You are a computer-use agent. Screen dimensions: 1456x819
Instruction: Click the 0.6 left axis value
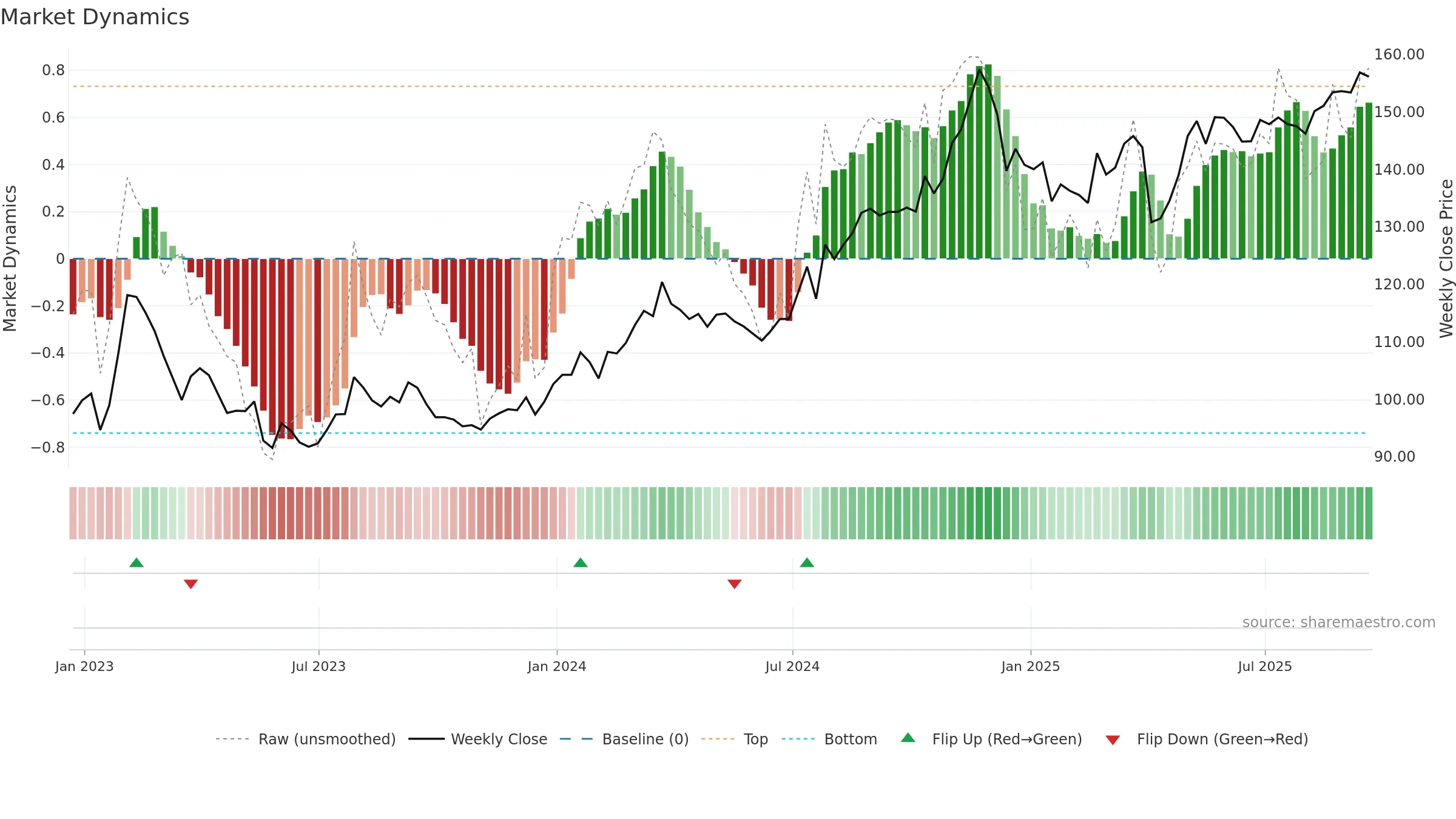pyautogui.click(x=53, y=117)
